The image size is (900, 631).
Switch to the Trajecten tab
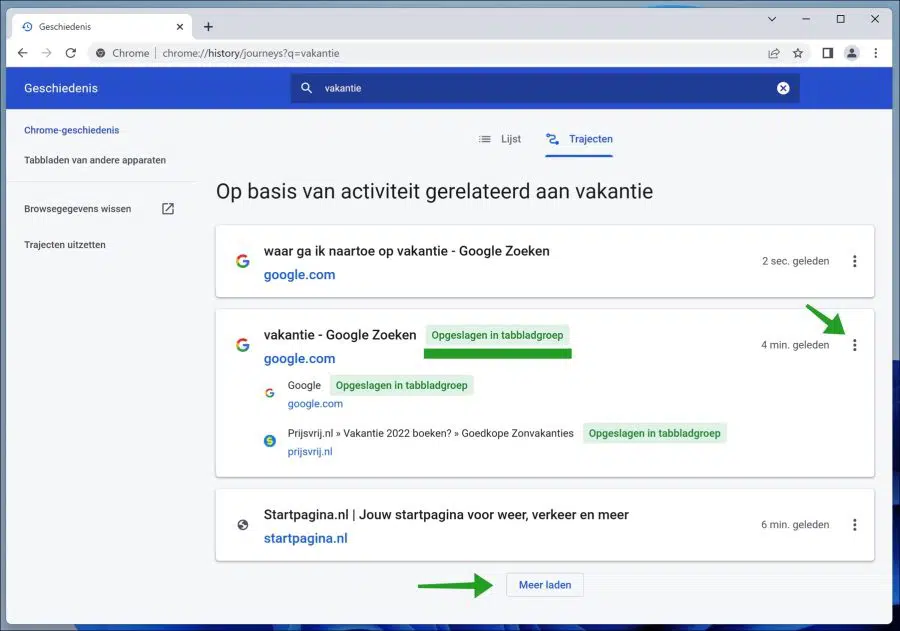point(579,139)
